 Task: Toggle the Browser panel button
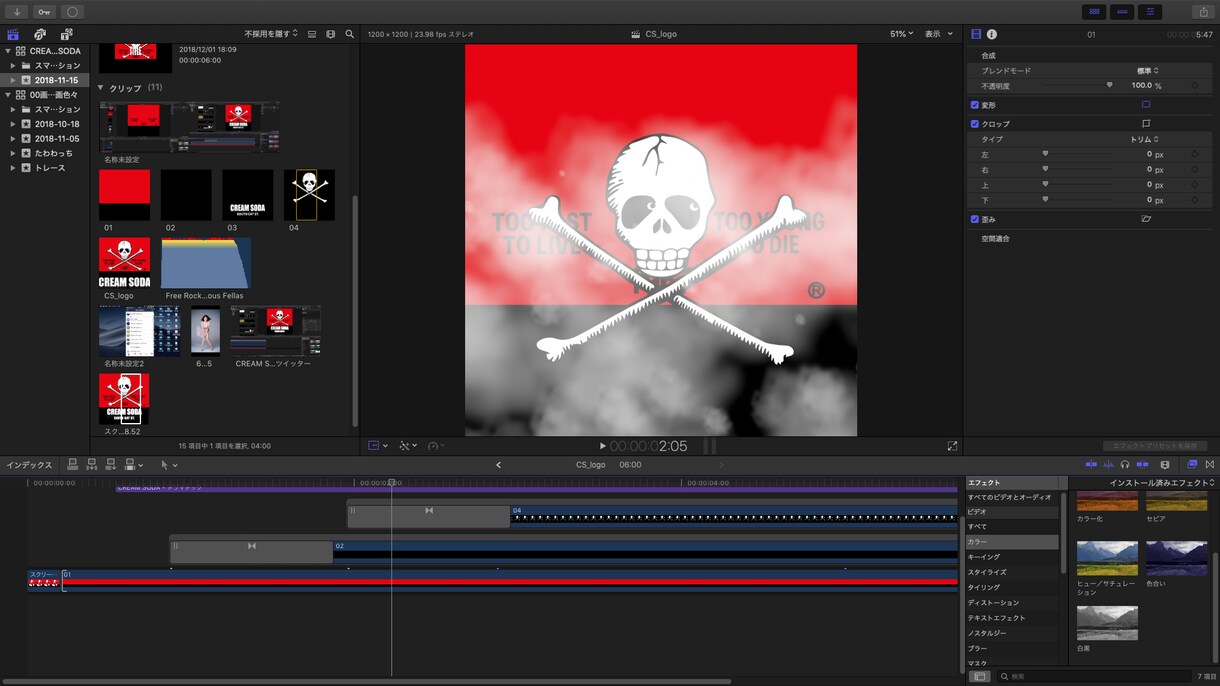click(1095, 12)
